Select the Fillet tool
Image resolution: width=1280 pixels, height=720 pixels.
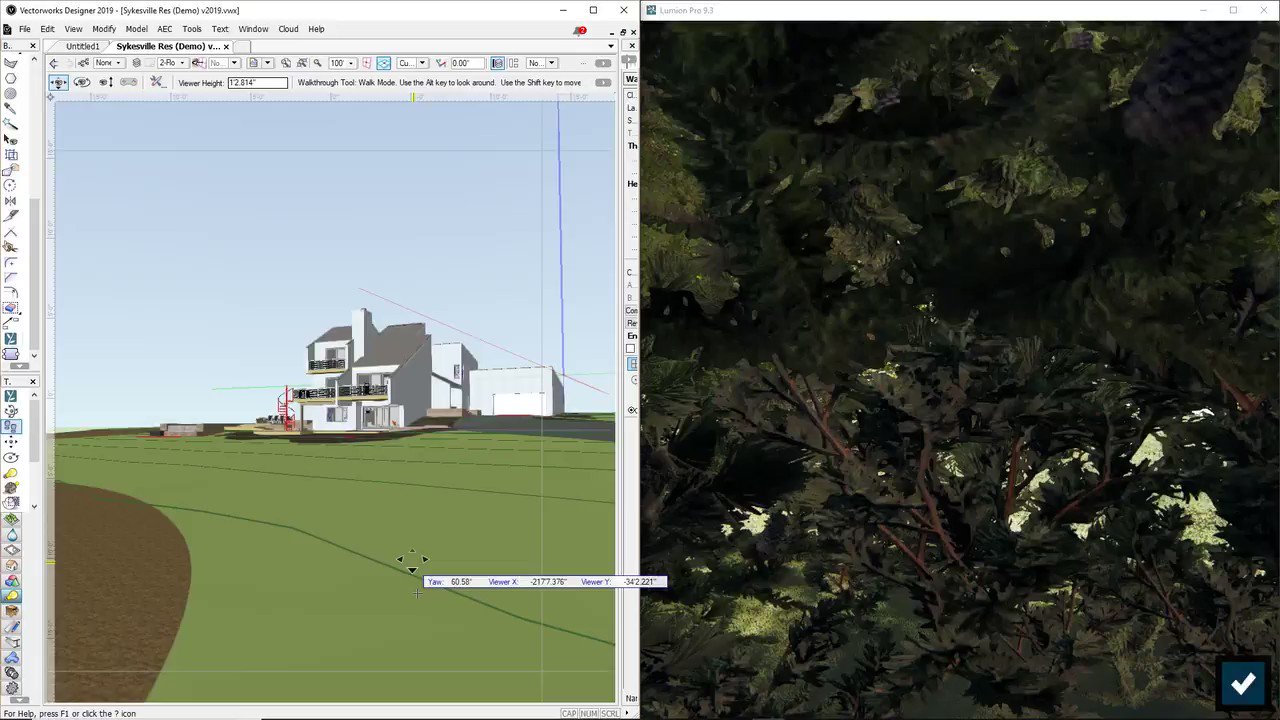point(11,262)
